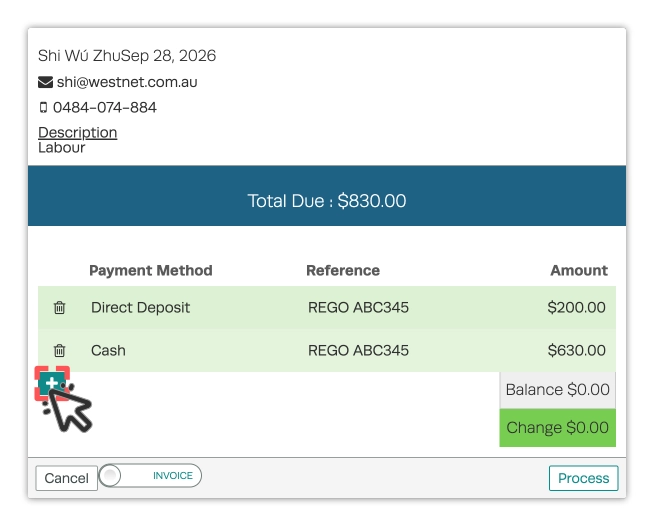Add another payment line with plus button

(x=52, y=383)
